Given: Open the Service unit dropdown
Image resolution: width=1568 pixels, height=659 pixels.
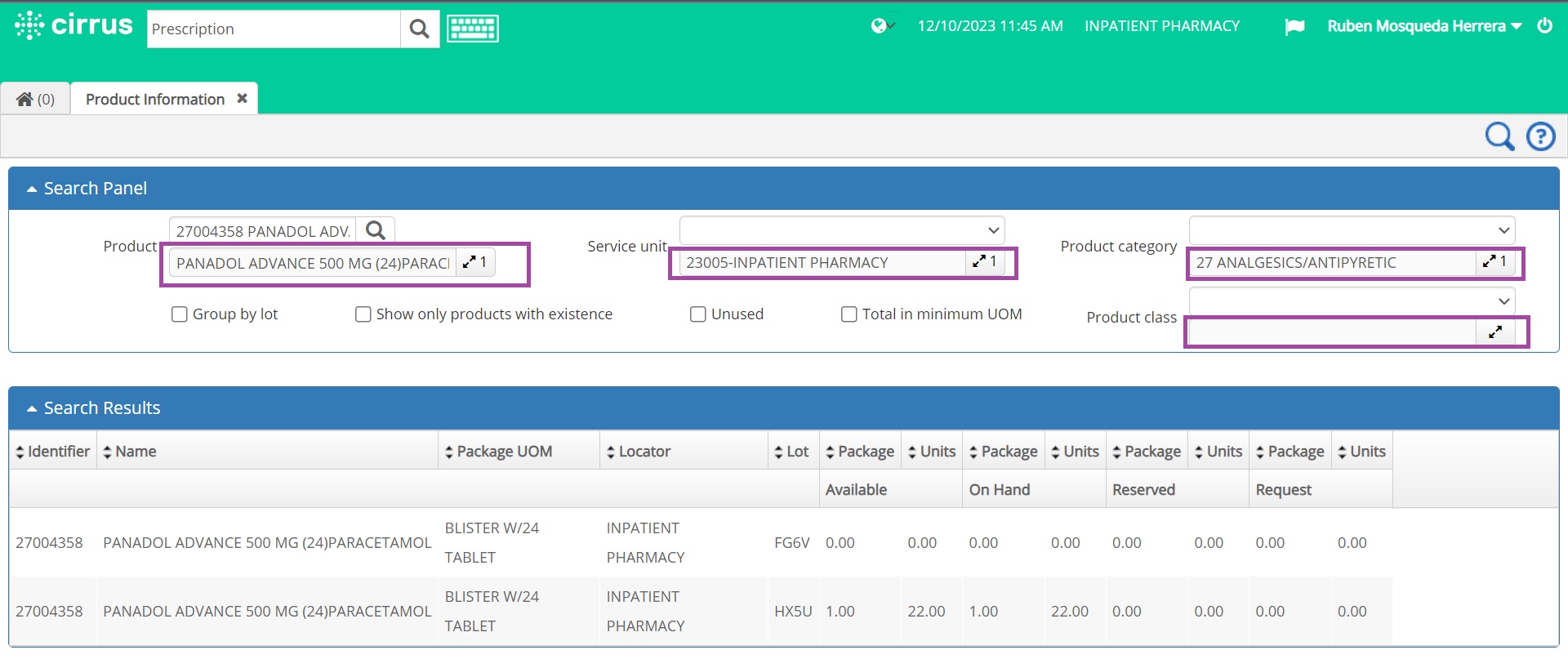Looking at the screenshot, I should tap(841, 231).
